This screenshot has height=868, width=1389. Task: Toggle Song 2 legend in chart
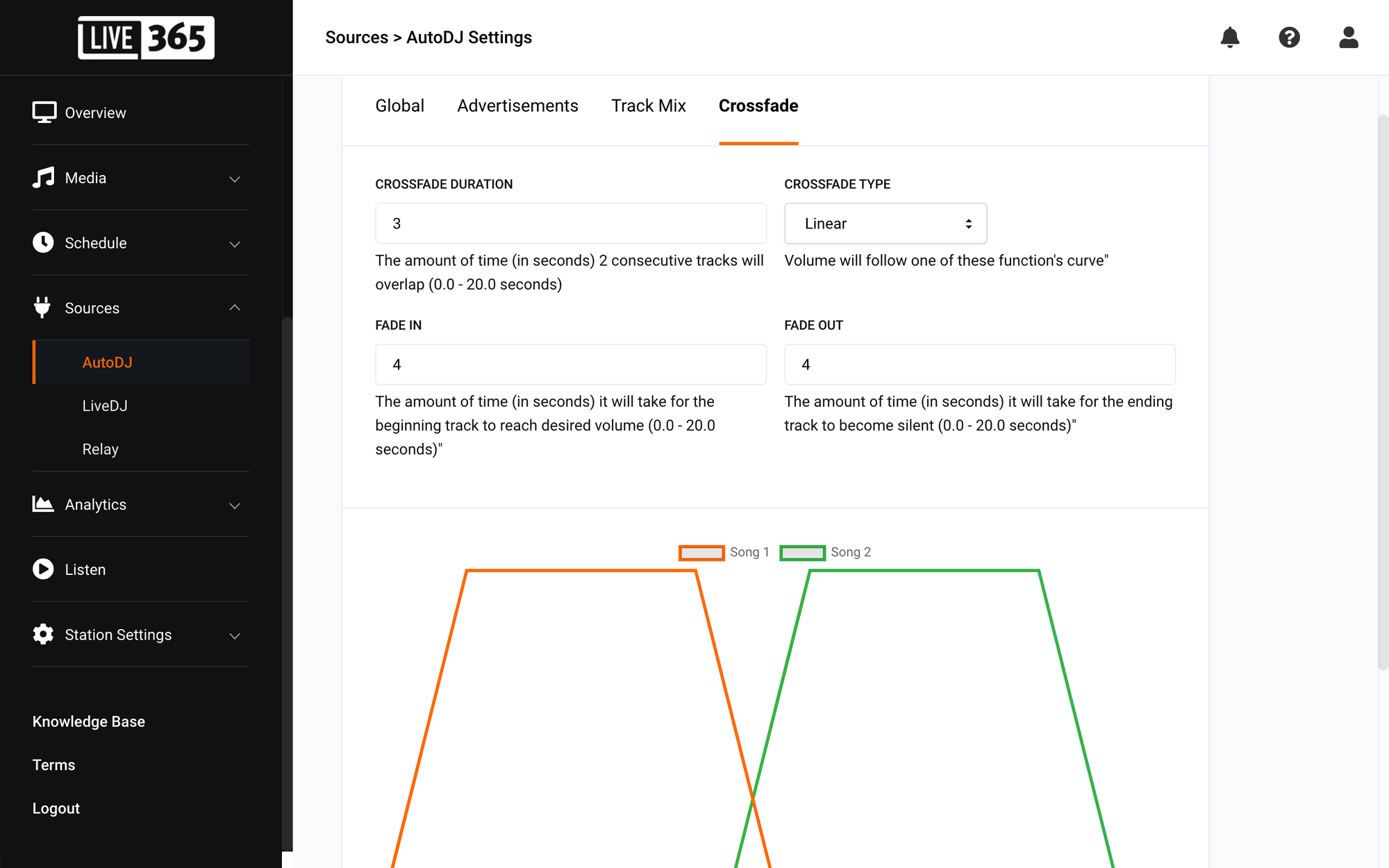825,552
